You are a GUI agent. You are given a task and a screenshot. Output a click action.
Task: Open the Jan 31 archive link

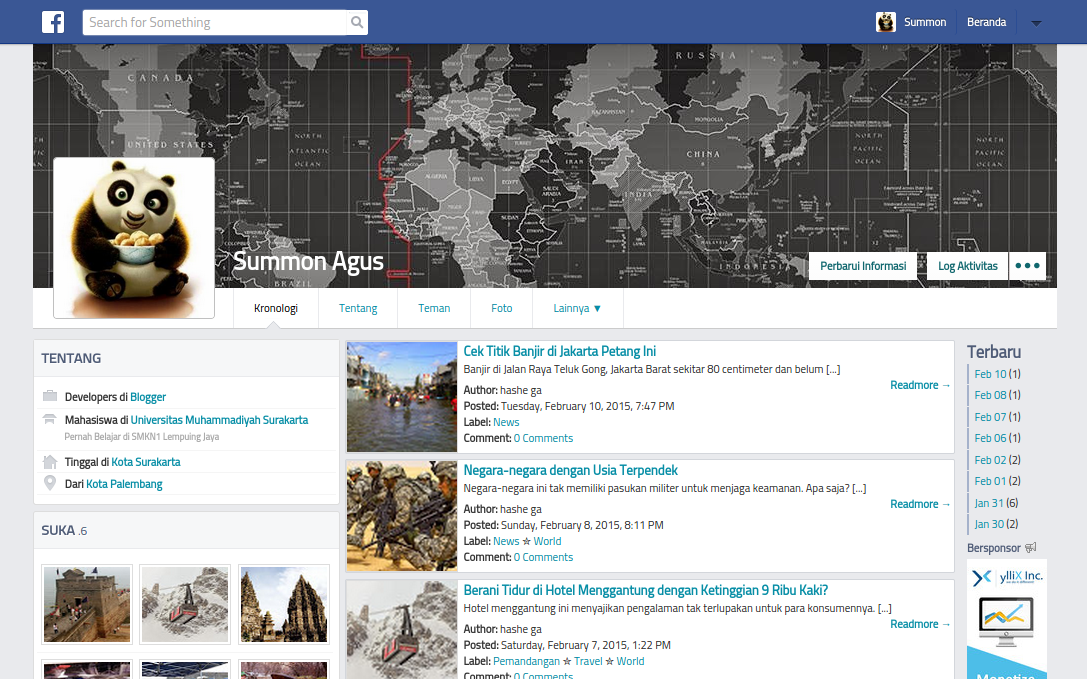[989, 503]
